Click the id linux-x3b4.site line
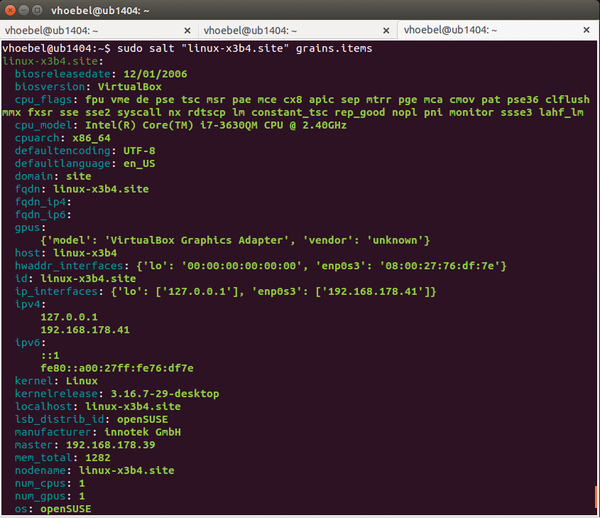This screenshot has width=600, height=518. click(75, 279)
